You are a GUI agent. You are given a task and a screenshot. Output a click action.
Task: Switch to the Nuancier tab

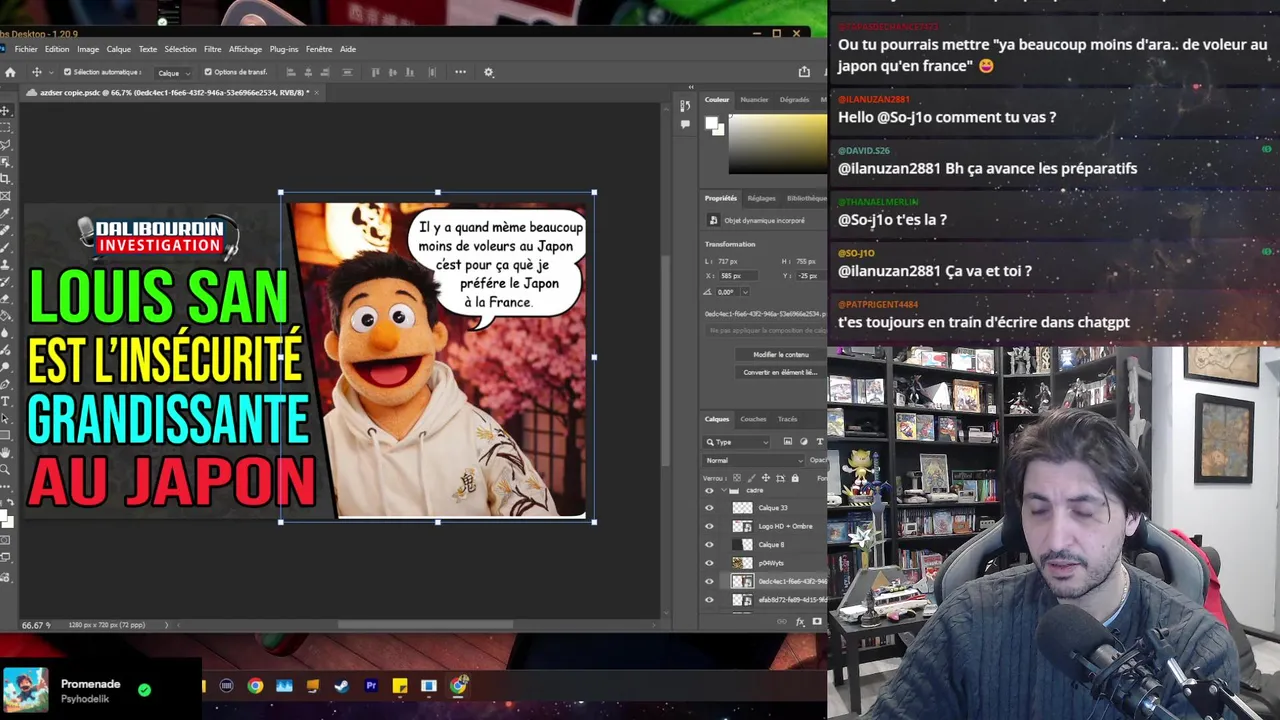[x=754, y=100]
